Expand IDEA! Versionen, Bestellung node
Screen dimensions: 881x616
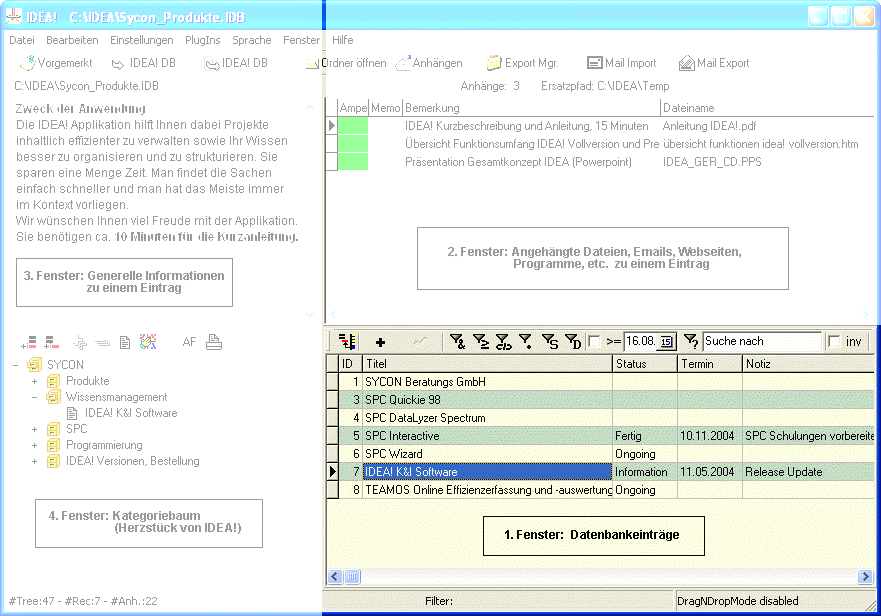pos(34,461)
